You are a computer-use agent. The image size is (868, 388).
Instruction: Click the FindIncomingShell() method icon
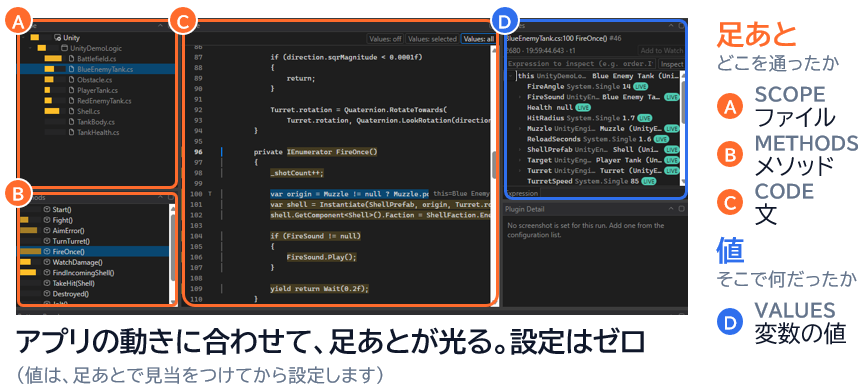click(46, 273)
